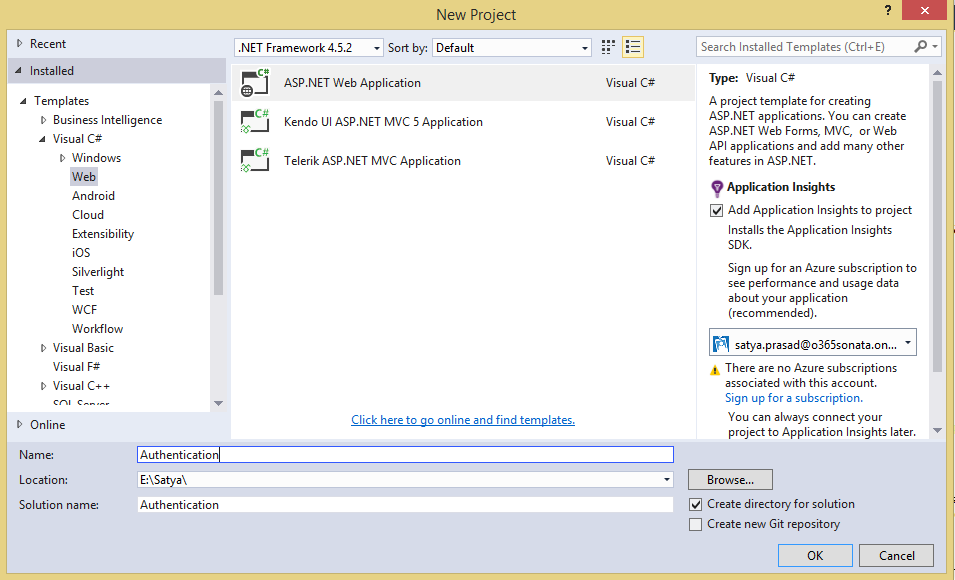Collapse the Visual C# node
This screenshot has width=955, height=580.
pos(42,139)
